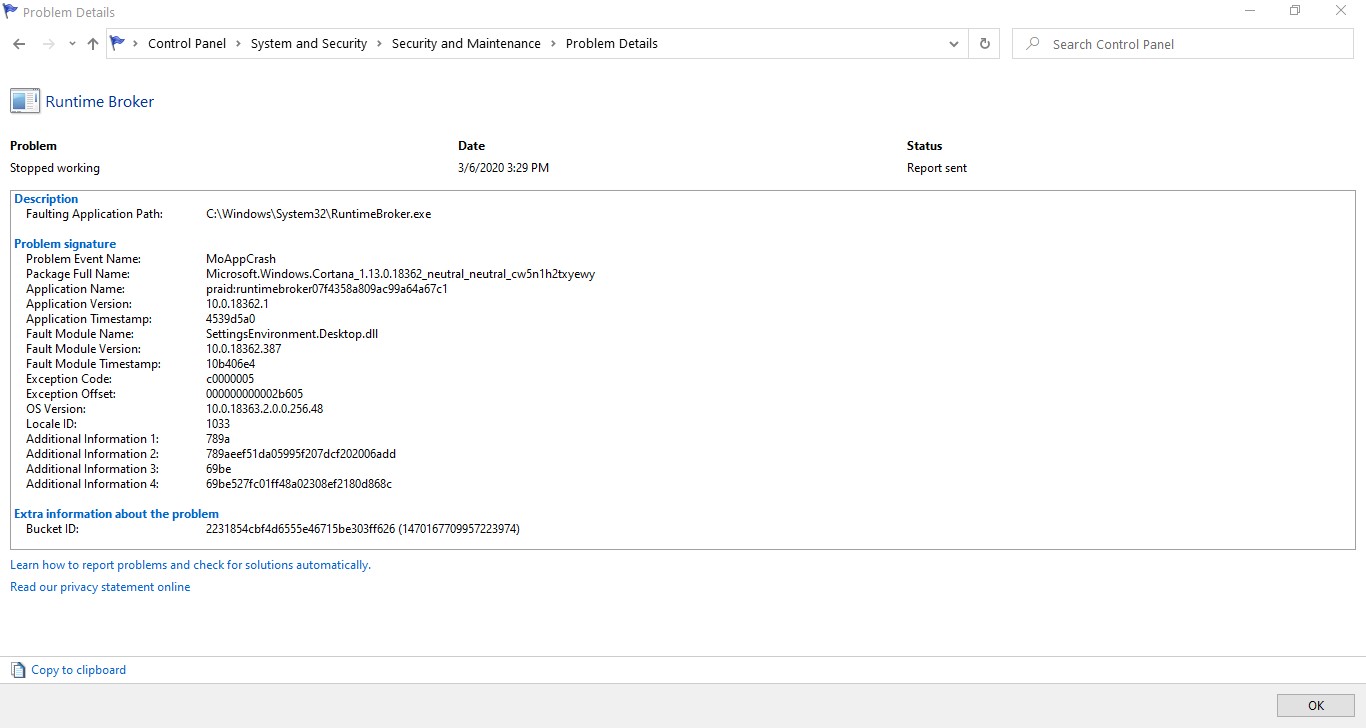Minimize the Problem Details window
The height and width of the screenshot is (728, 1366).
pyautogui.click(x=1250, y=11)
